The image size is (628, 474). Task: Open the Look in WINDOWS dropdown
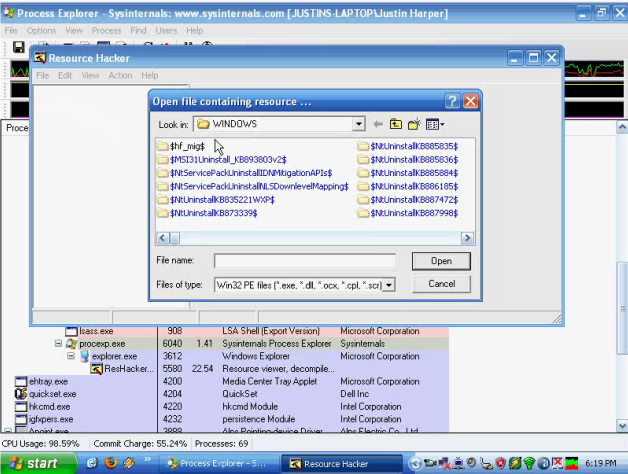(x=359, y=124)
